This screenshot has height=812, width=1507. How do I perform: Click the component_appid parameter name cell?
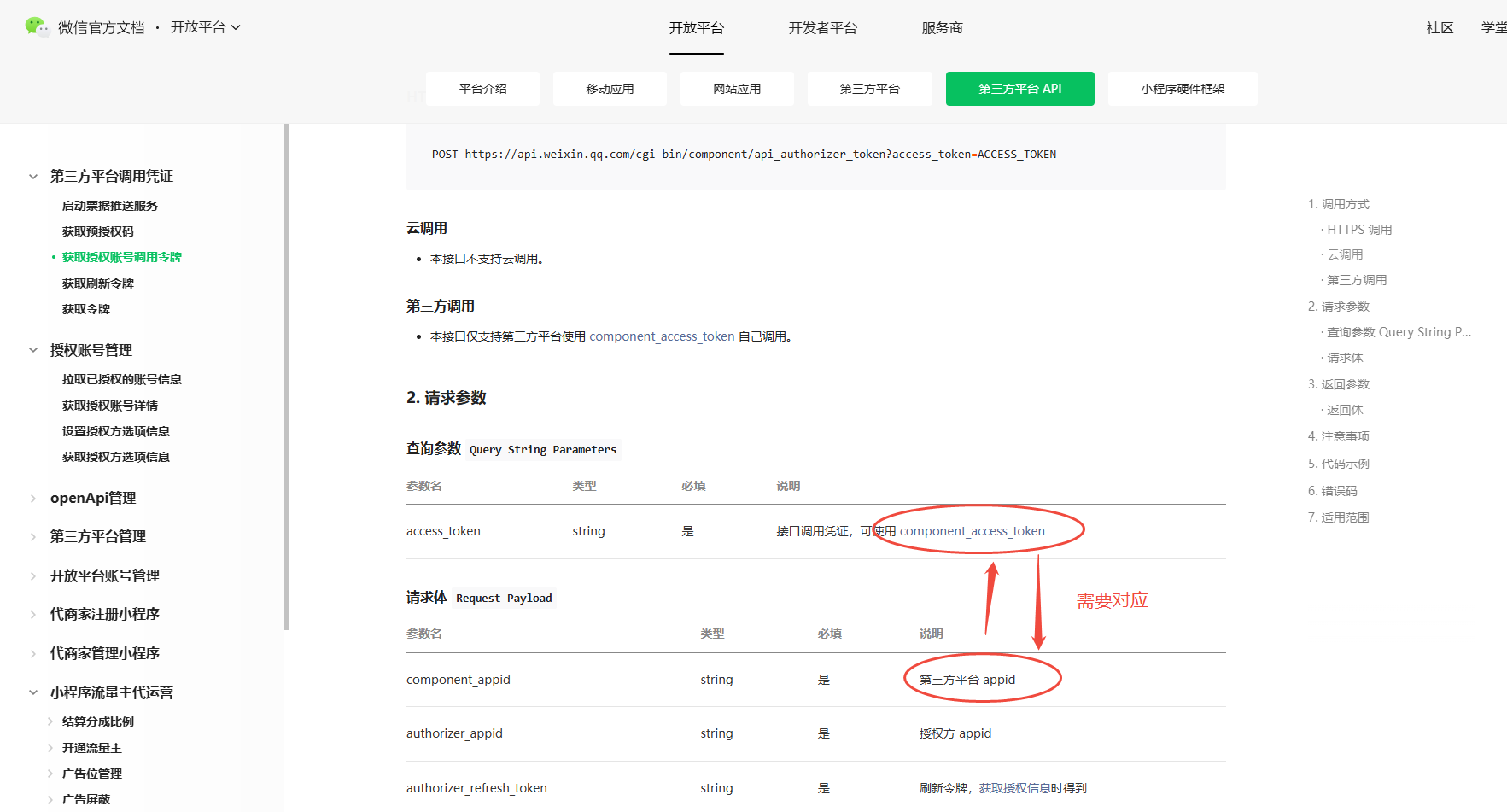coord(459,680)
